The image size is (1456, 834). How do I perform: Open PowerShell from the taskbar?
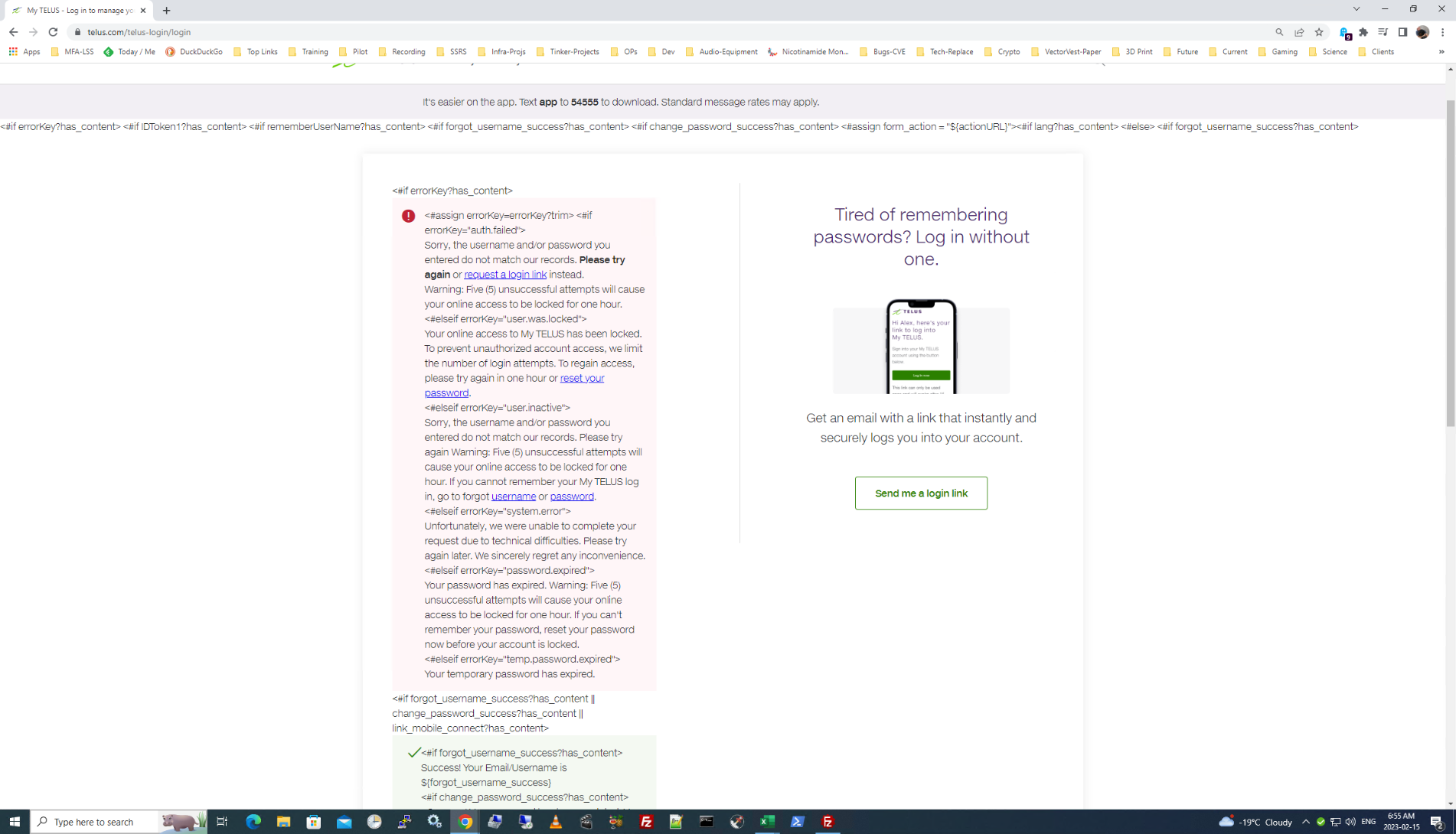pos(798,822)
